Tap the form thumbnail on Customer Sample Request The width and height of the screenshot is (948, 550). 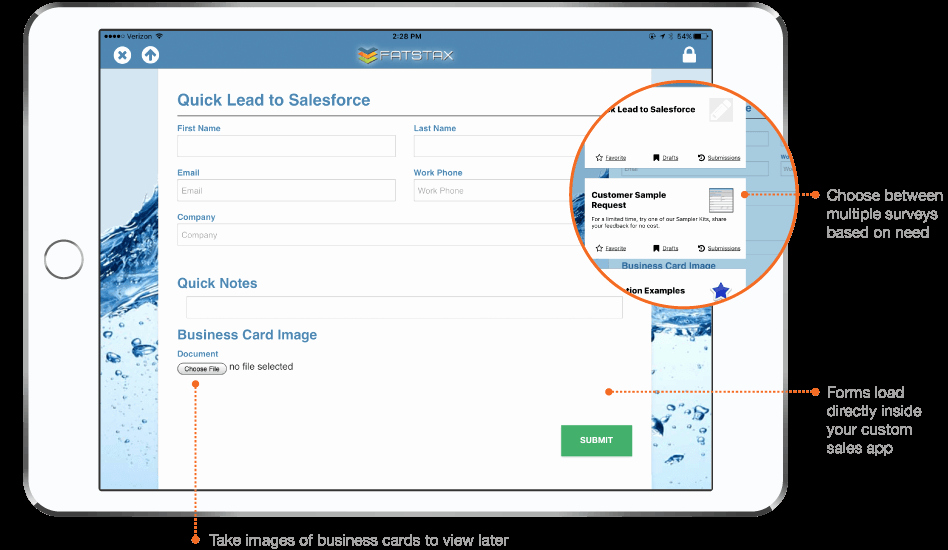tap(721, 201)
